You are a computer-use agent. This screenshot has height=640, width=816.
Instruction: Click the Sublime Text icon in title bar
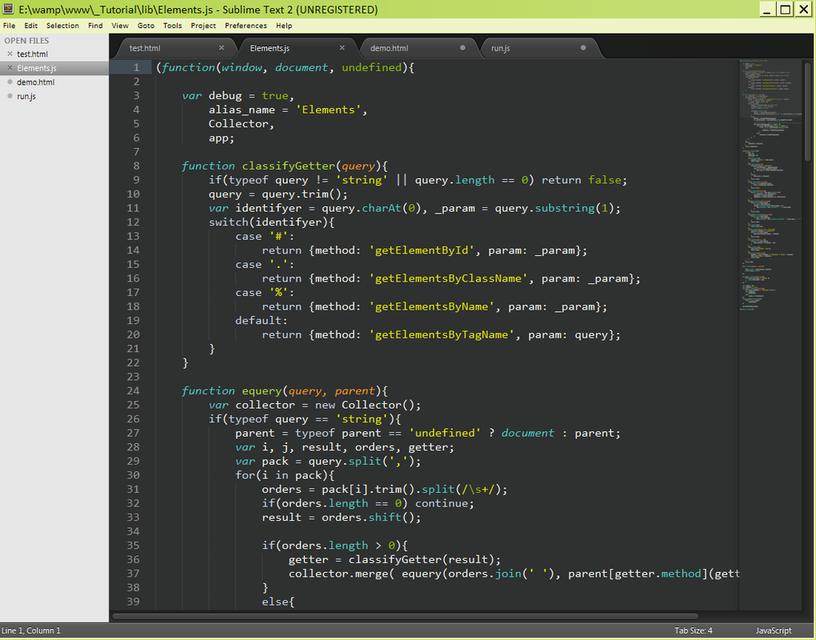[x=9, y=10]
